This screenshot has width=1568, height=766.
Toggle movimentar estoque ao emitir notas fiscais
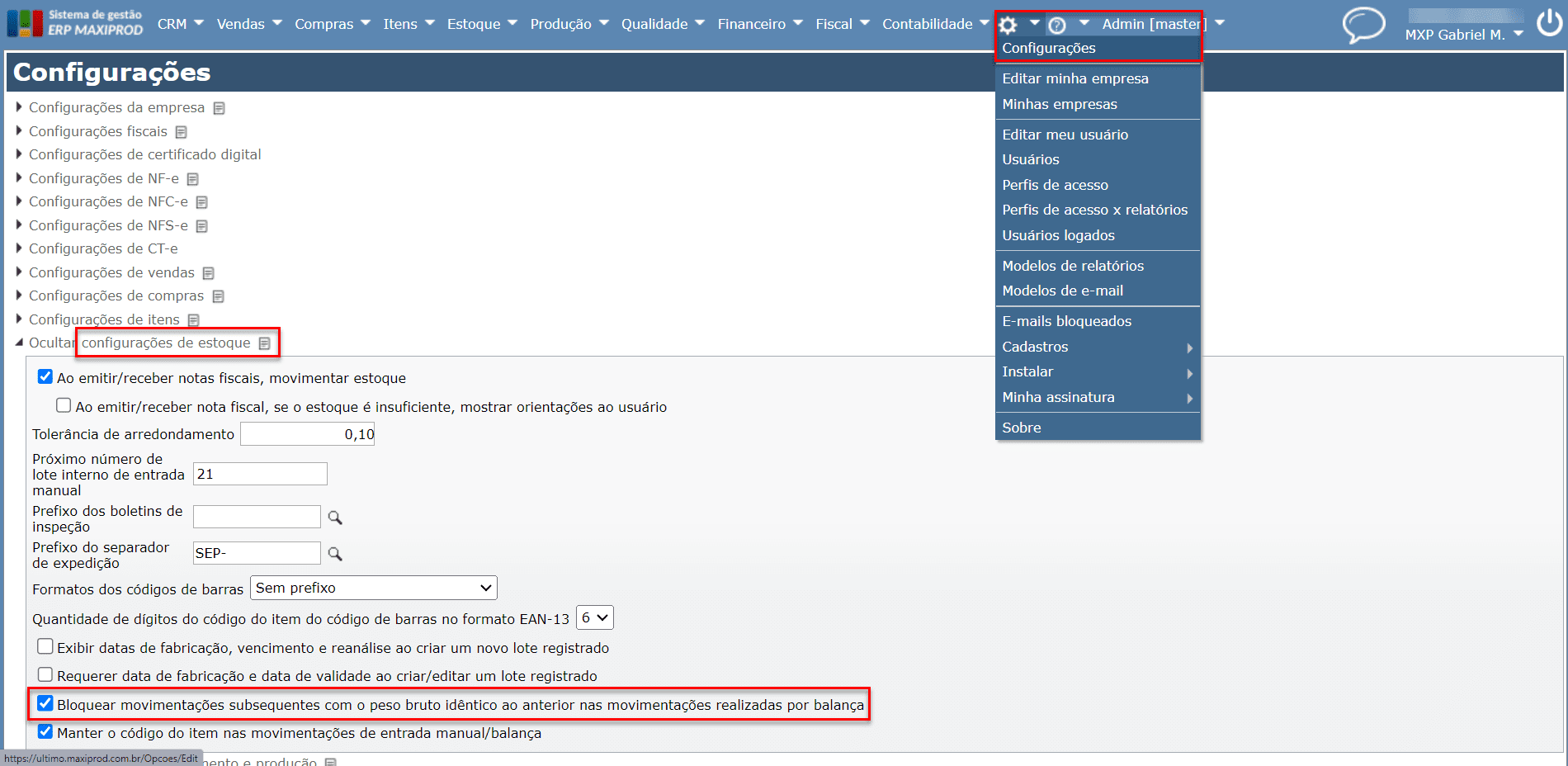[x=45, y=377]
